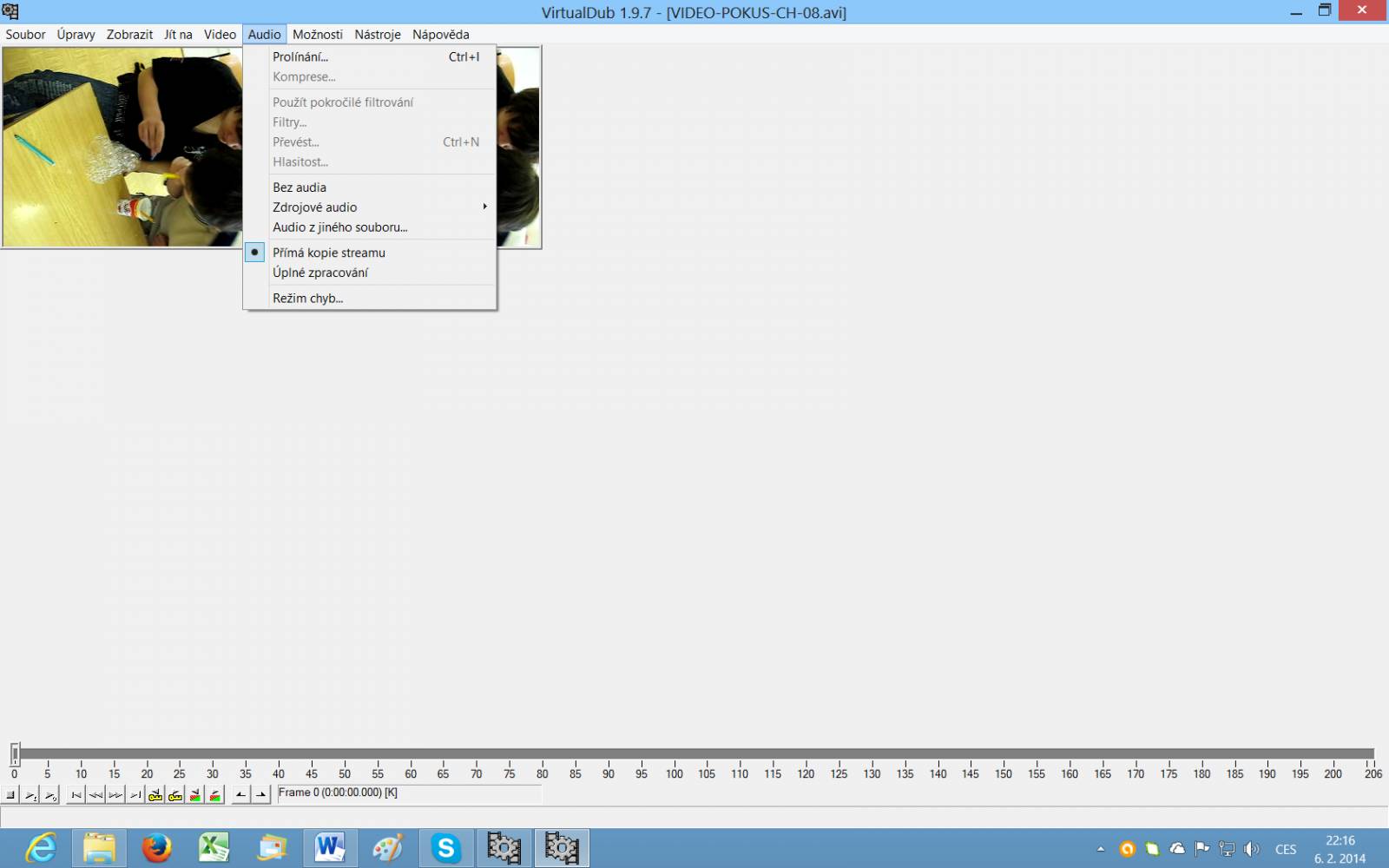Scan backward for previous scene change
The image size is (1389, 868).
click(x=196, y=794)
